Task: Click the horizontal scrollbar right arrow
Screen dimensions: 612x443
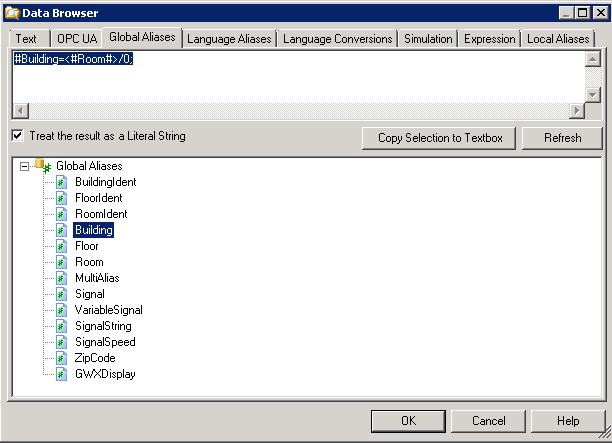Action: tap(575, 110)
